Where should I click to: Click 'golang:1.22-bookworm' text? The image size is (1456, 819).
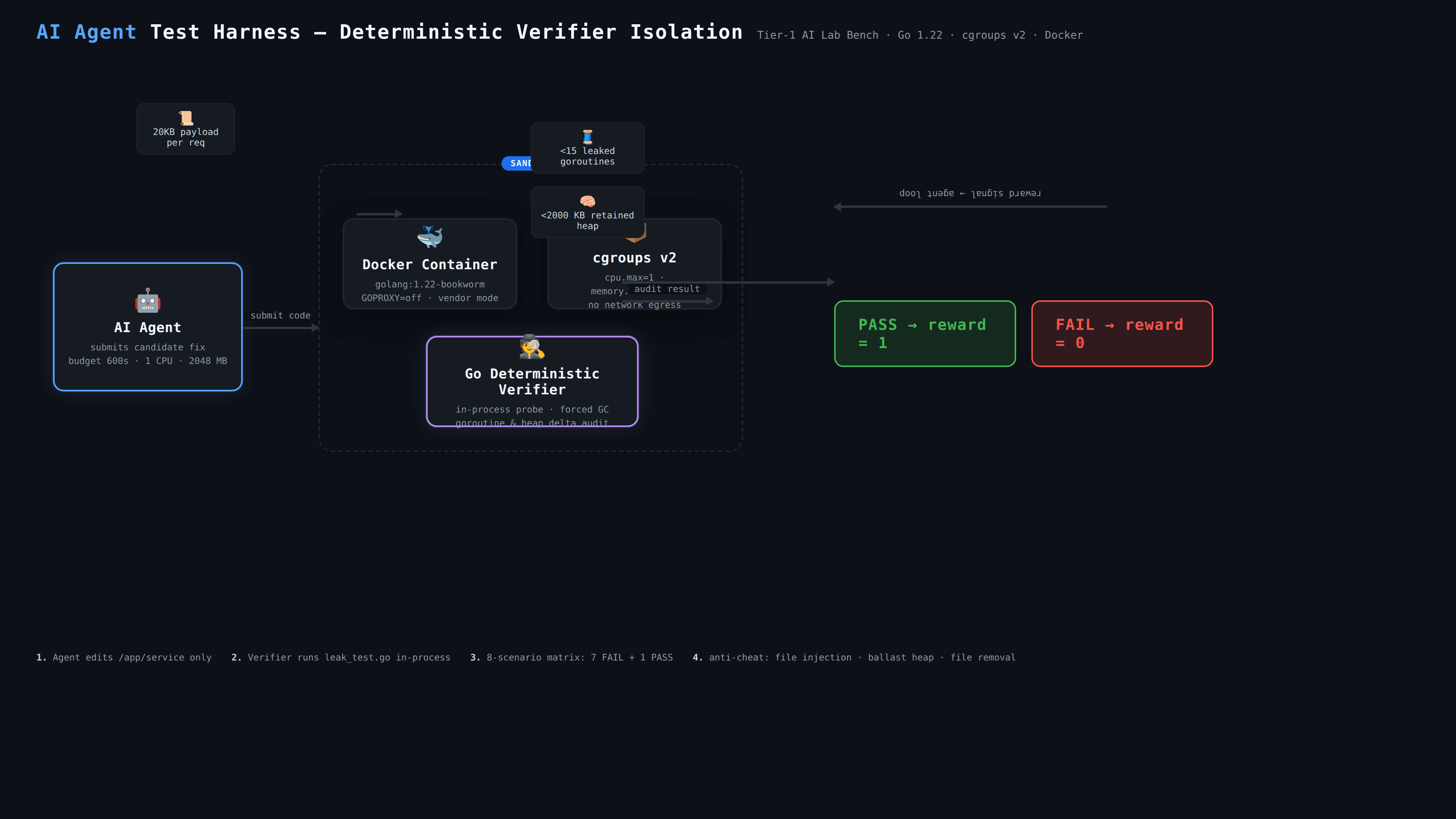coord(430,284)
